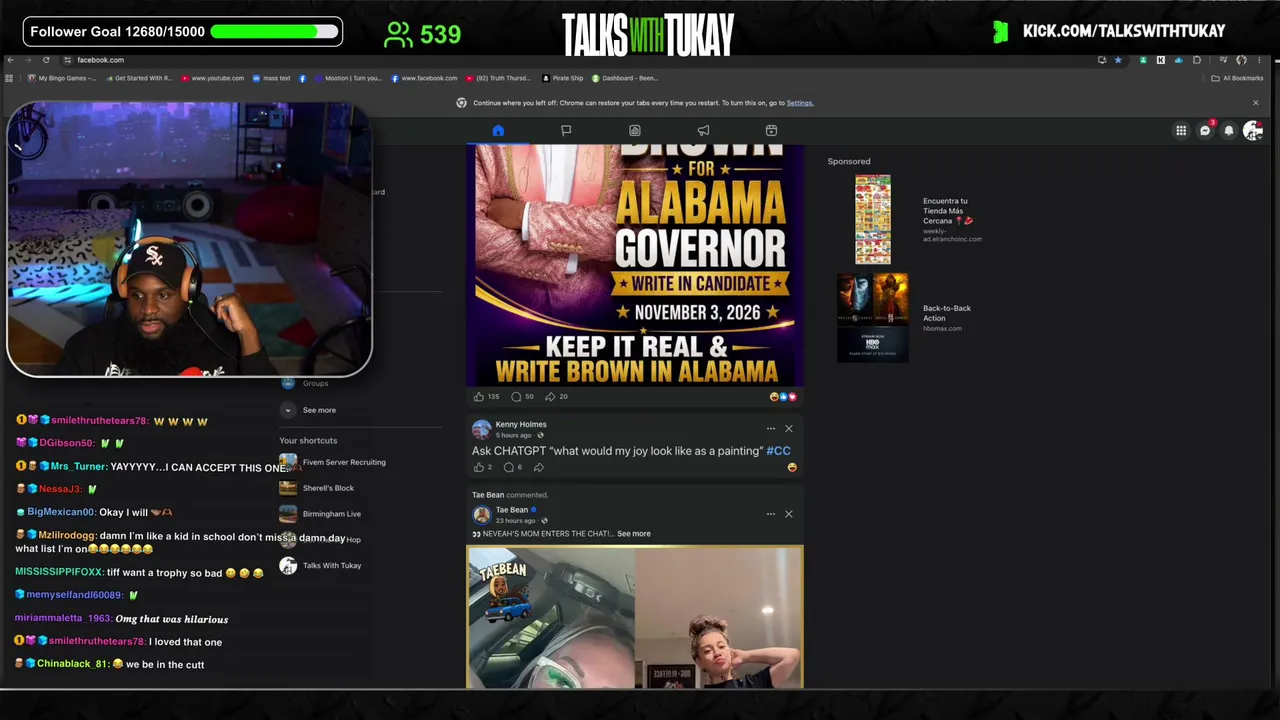Click Kenny Holmes' profile picture
Screen dimensions: 1280x720
tap(482, 429)
